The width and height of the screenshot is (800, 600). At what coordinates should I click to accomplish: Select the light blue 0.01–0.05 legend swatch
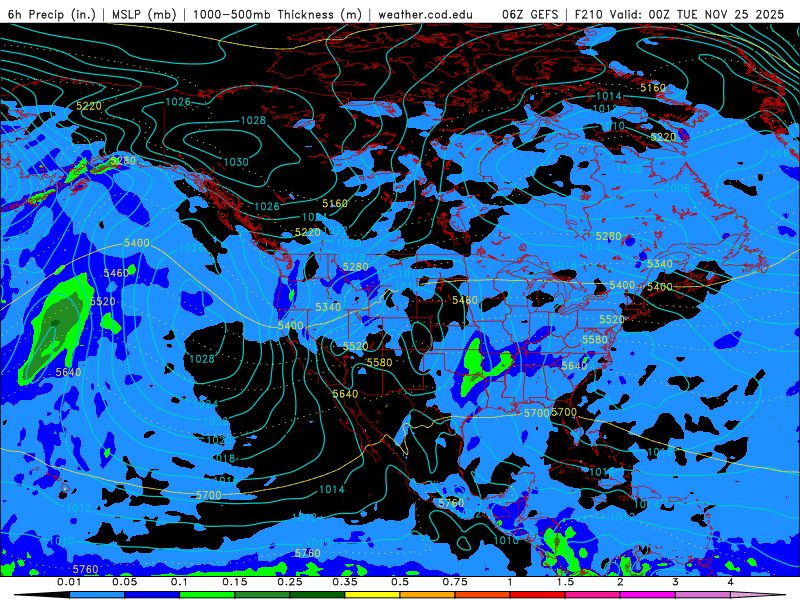pos(97,595)
